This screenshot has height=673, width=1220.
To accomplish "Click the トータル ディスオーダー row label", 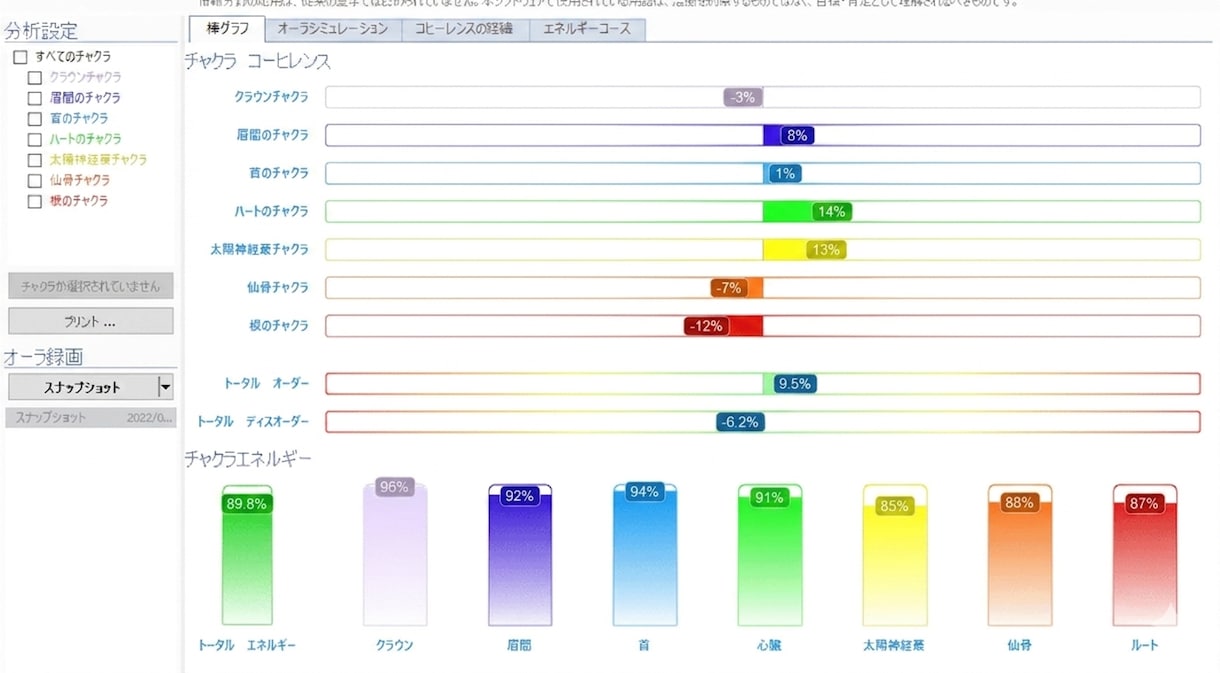I will pos(253,422).
